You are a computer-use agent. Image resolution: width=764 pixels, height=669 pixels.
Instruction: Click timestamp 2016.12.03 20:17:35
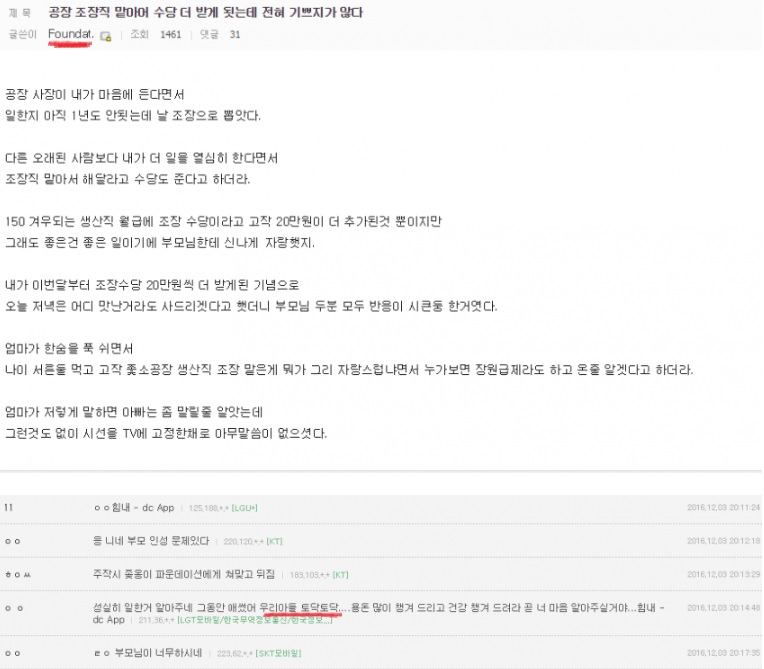[724, 652]
